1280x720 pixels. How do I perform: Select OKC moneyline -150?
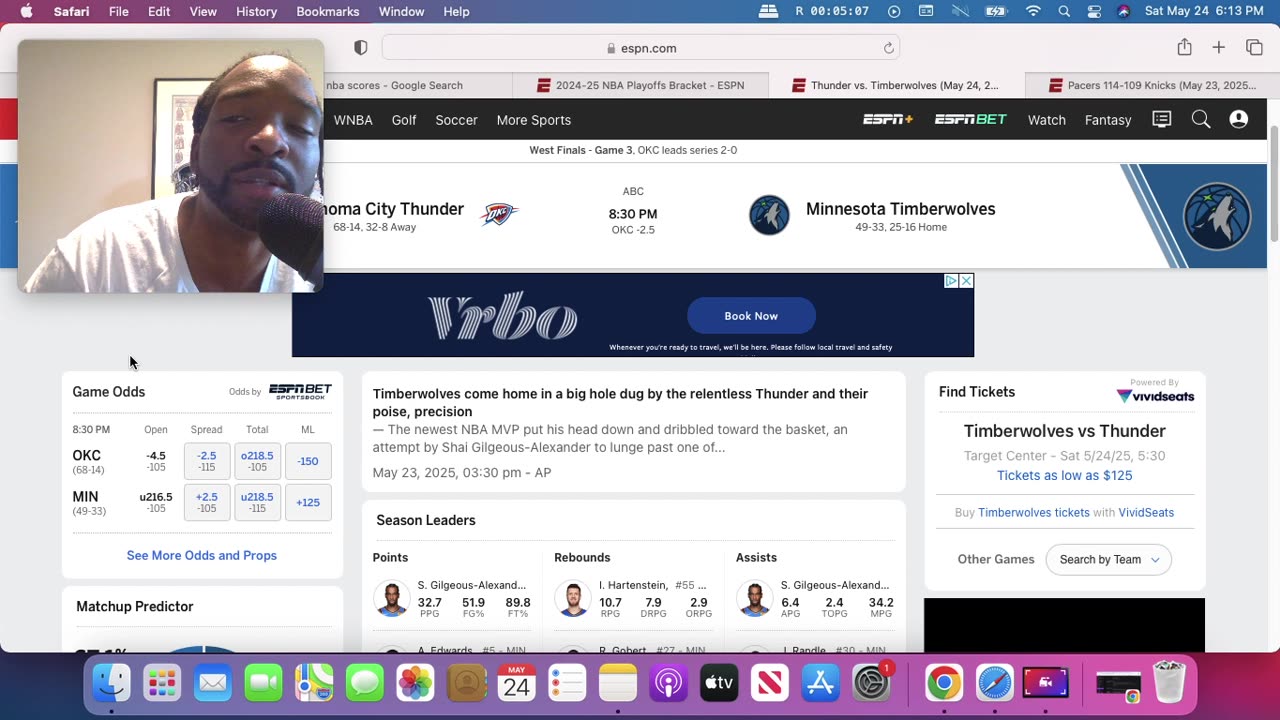tap(308, 461)
